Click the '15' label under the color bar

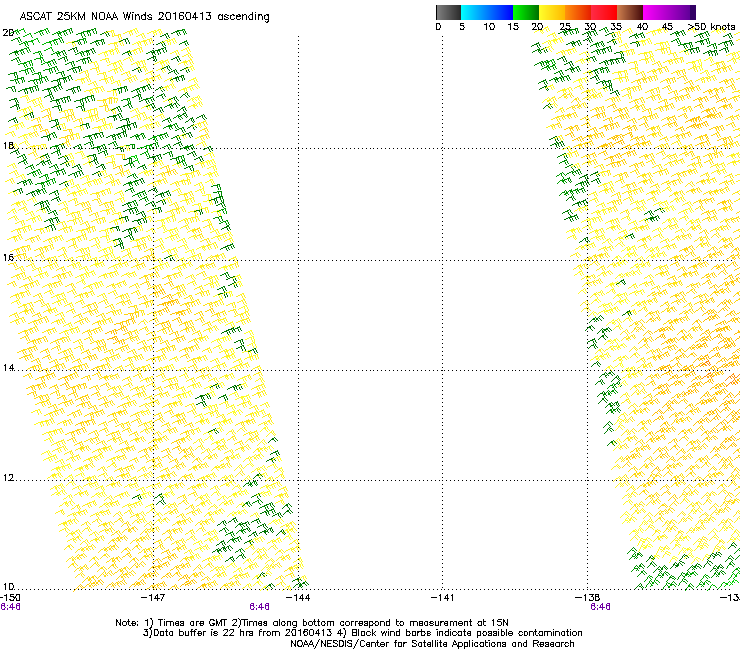pos(513,27)
